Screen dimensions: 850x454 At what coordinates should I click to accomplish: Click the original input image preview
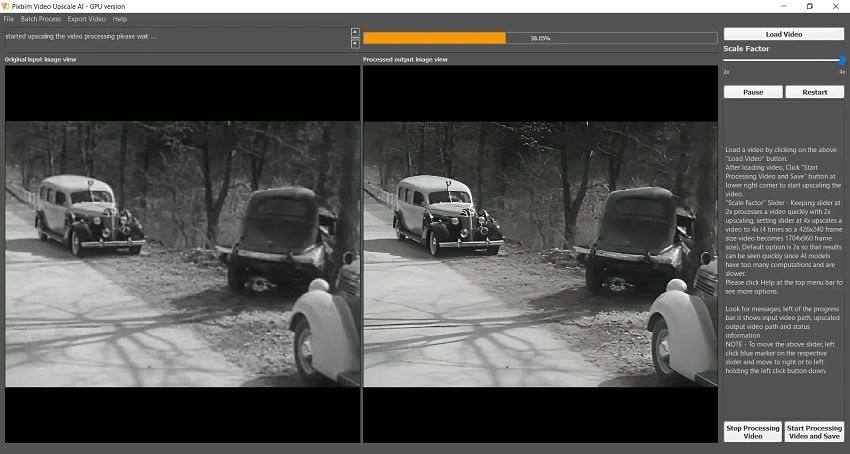coord(183,254)
